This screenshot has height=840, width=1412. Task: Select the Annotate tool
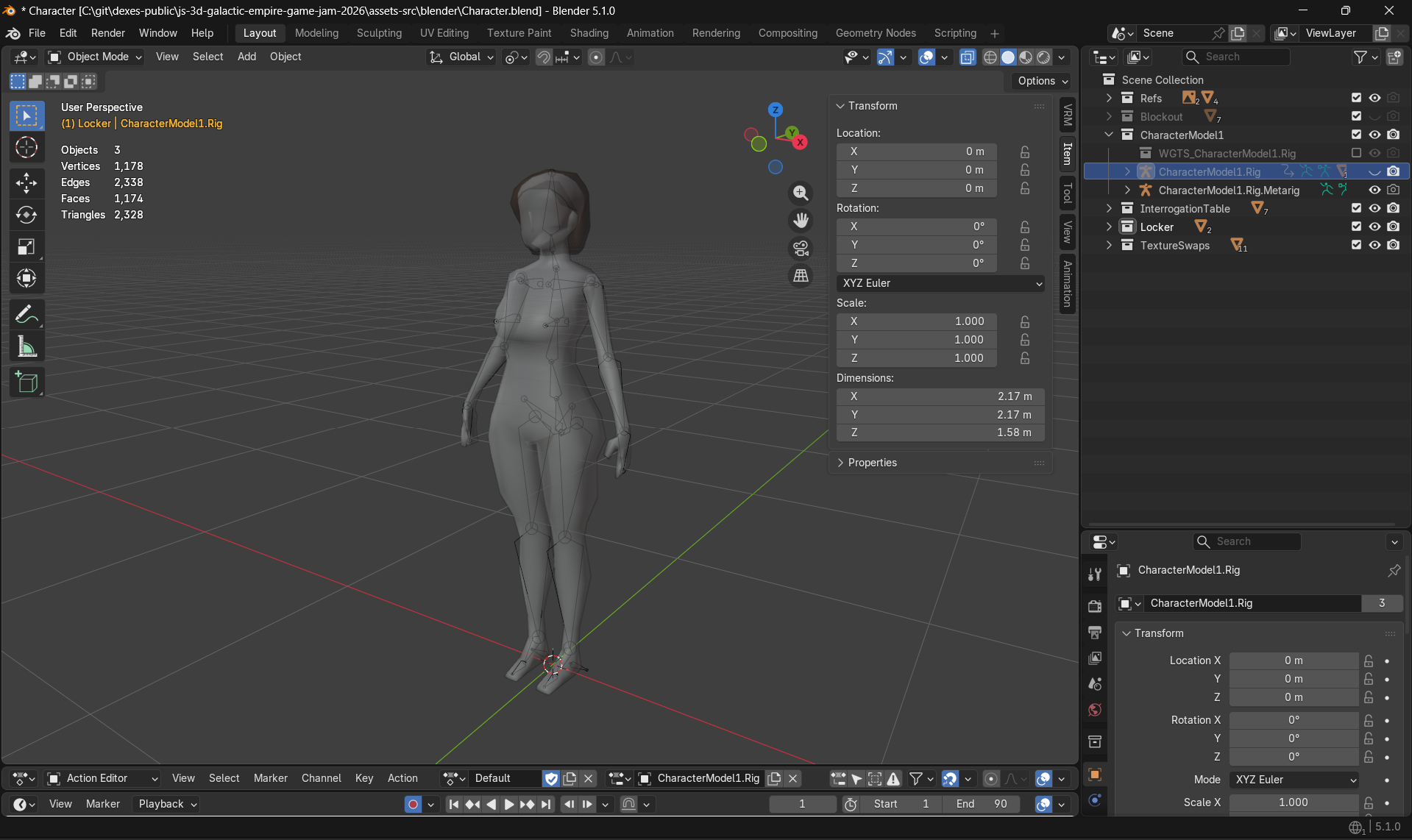pyautogui.click(x=26, y=314)
